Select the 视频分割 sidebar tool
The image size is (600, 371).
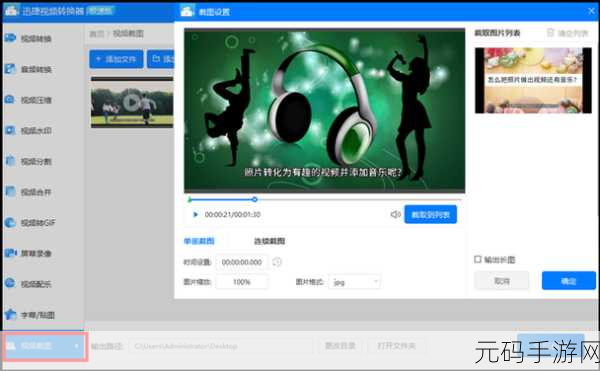point(29,161)
